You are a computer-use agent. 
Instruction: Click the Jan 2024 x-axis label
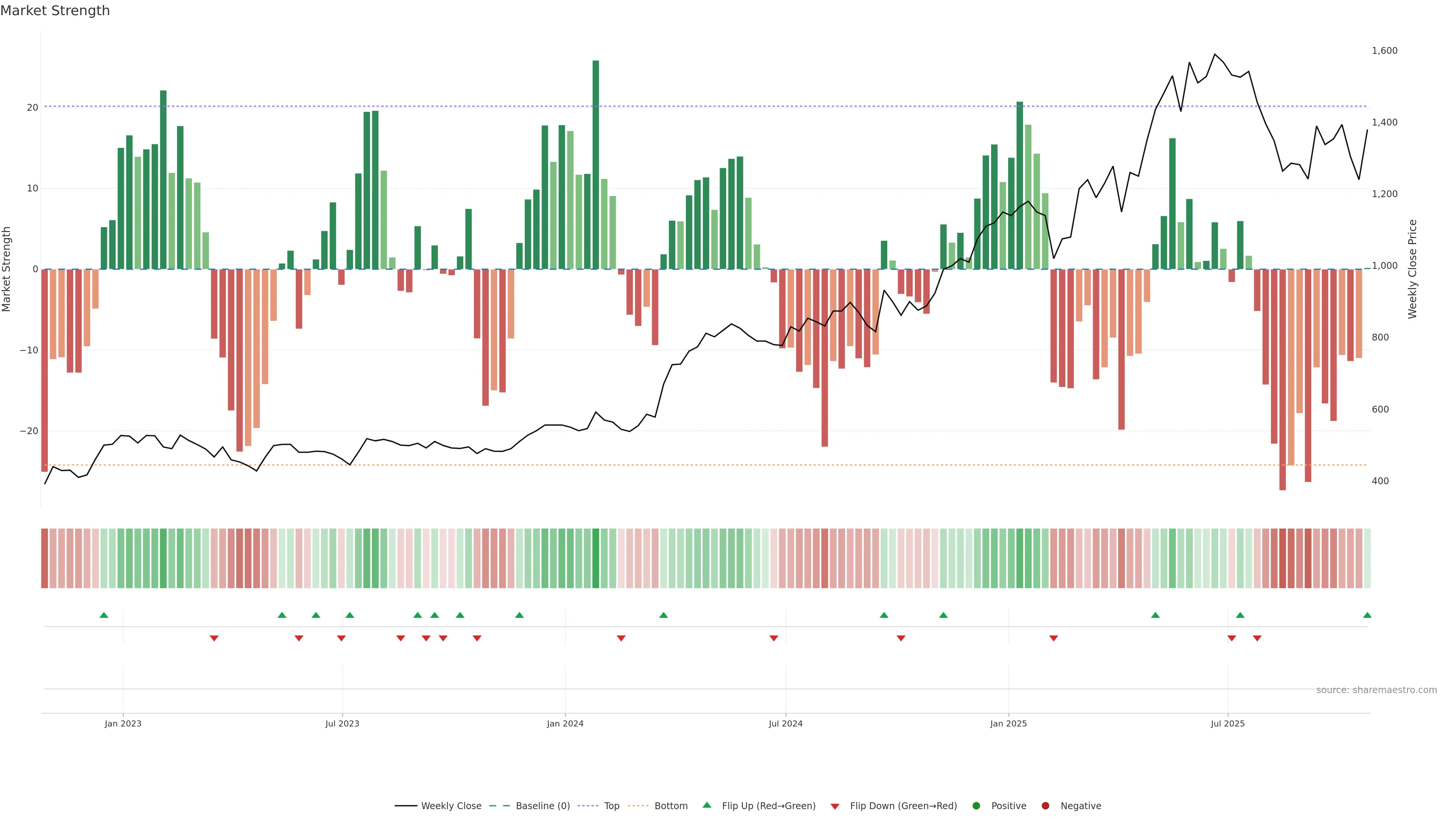tap(565, 723)
